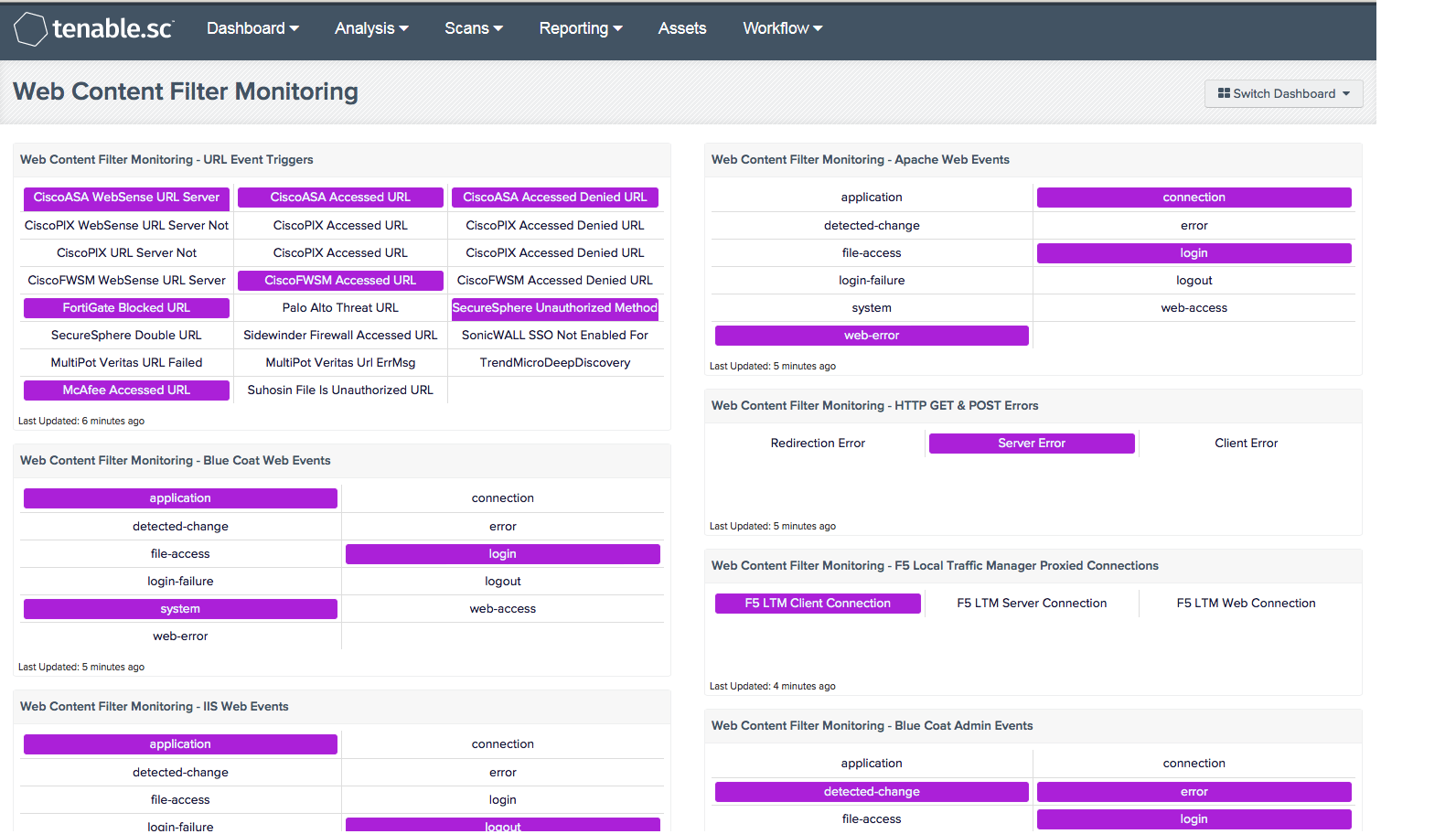Image resolution: width=1456 pixels, height=834 pixels.
Task: Click Apache Web Events login-failure cell
Action: click(x=872, y=280)
